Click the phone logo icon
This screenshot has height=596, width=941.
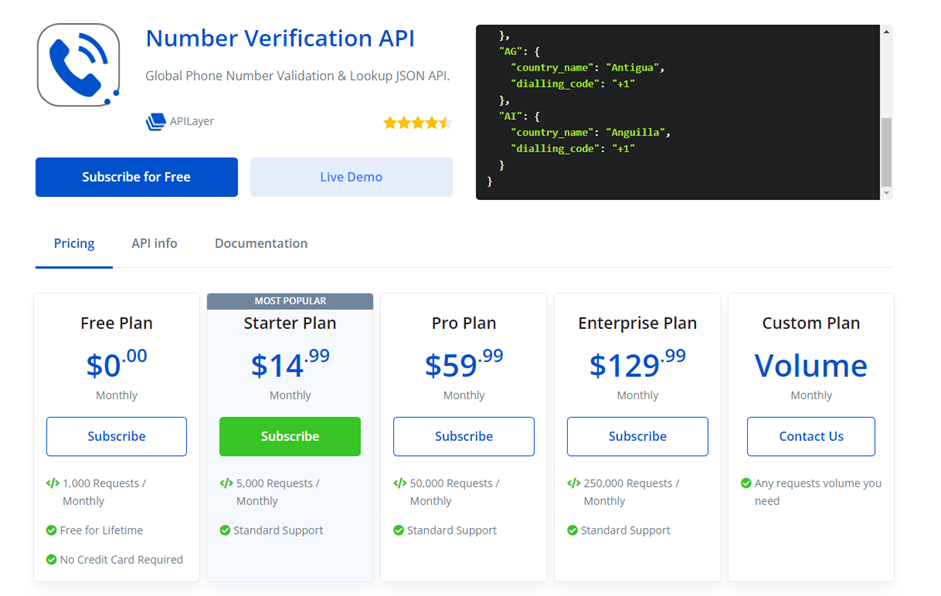pyautogui.click(x=79, y=65)
